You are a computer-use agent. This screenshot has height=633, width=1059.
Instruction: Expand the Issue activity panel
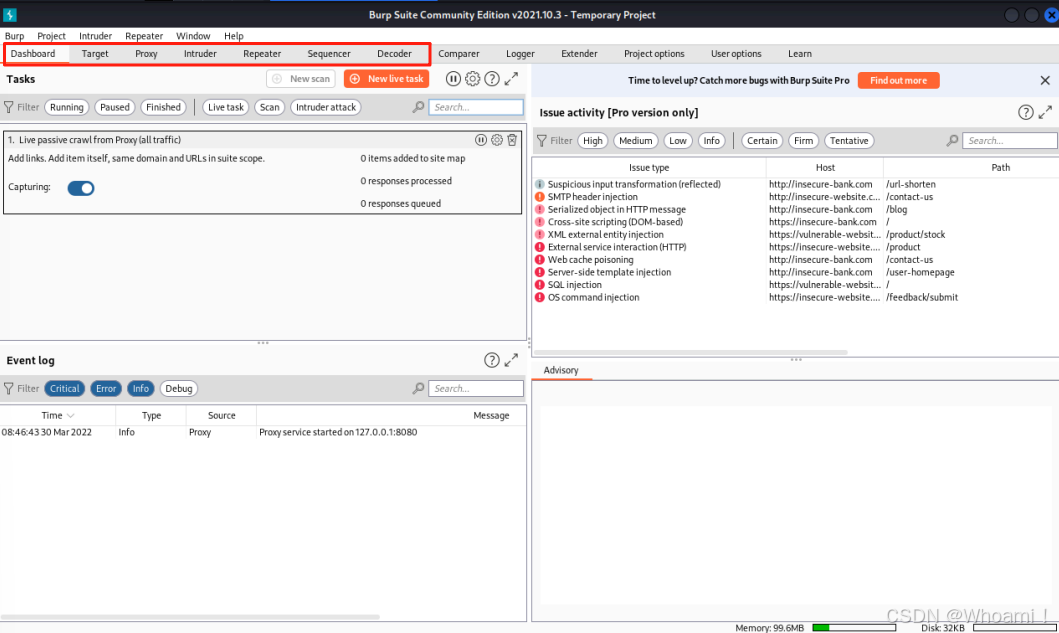pos(1045,113)
